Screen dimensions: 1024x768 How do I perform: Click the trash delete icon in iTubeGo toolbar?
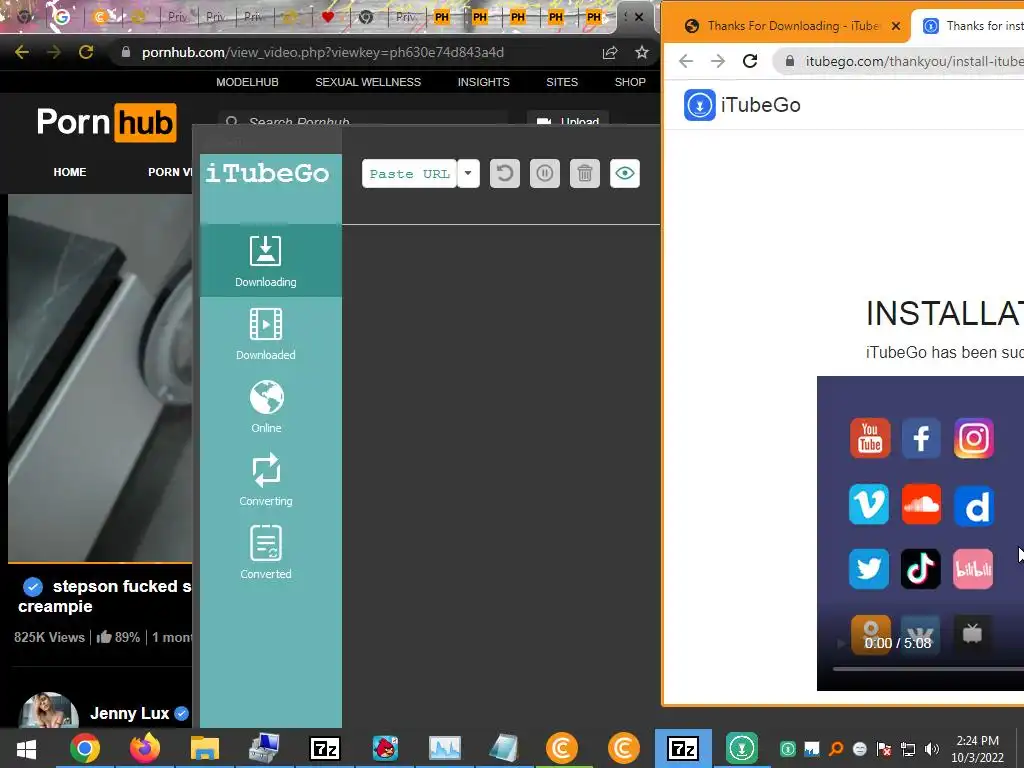pos(584,174)
